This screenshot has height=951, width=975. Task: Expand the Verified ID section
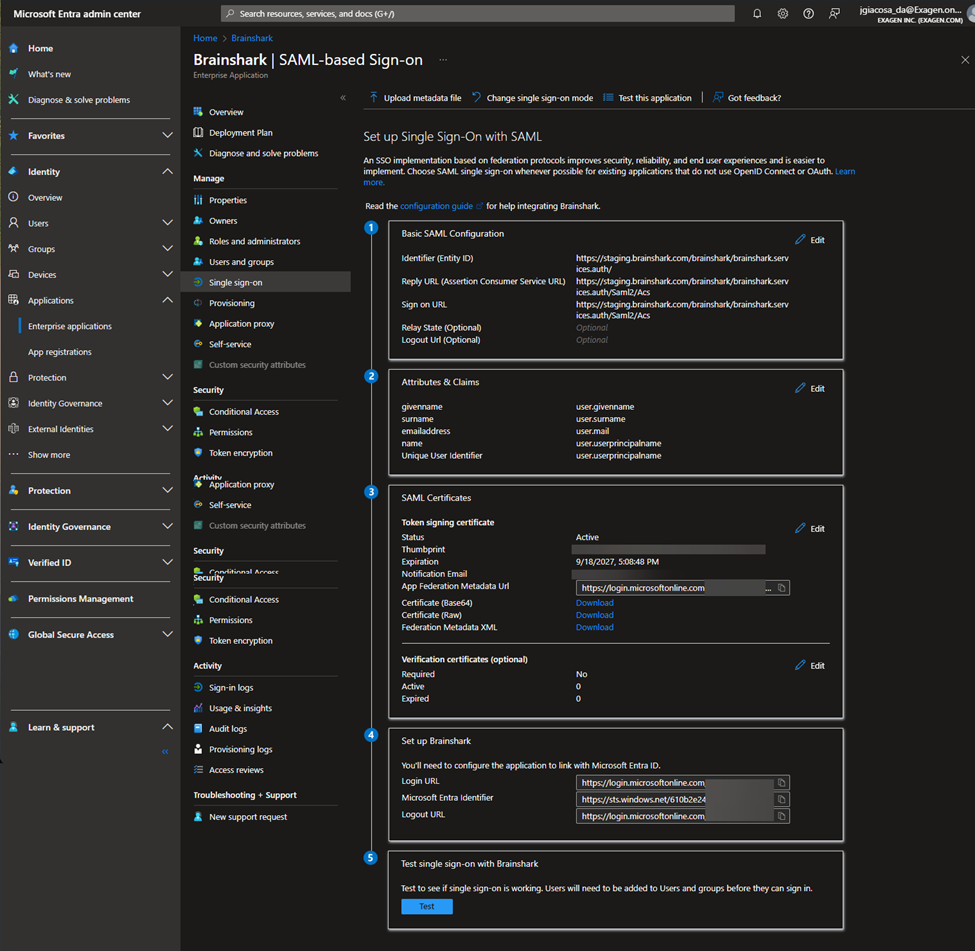point(167,563)
